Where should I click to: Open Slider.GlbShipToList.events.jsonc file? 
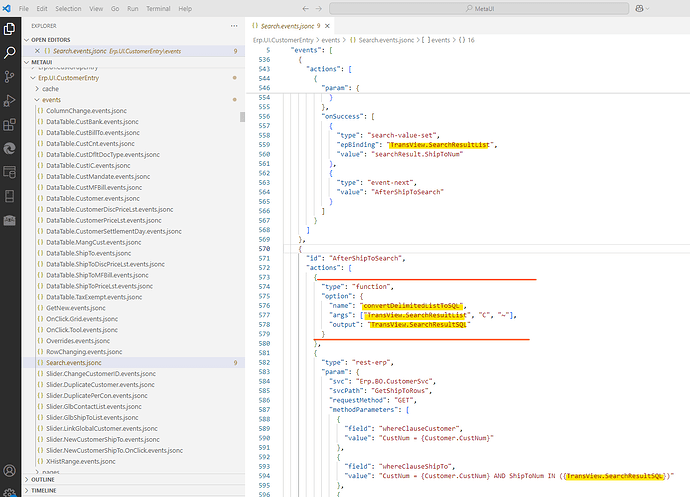tap(92, 418)
